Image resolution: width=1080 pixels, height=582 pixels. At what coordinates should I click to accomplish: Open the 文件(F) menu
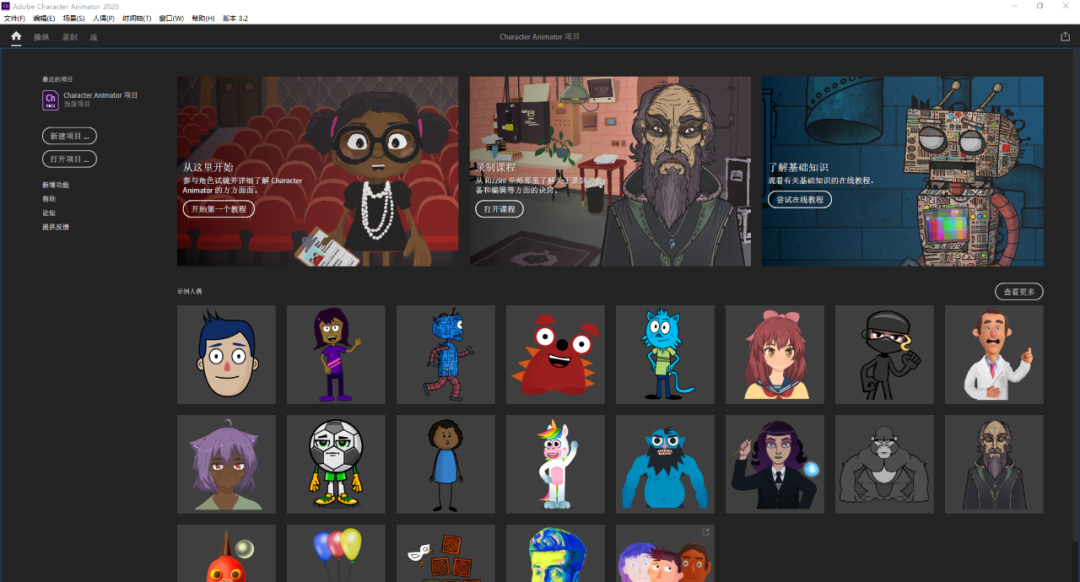point(14,19)
